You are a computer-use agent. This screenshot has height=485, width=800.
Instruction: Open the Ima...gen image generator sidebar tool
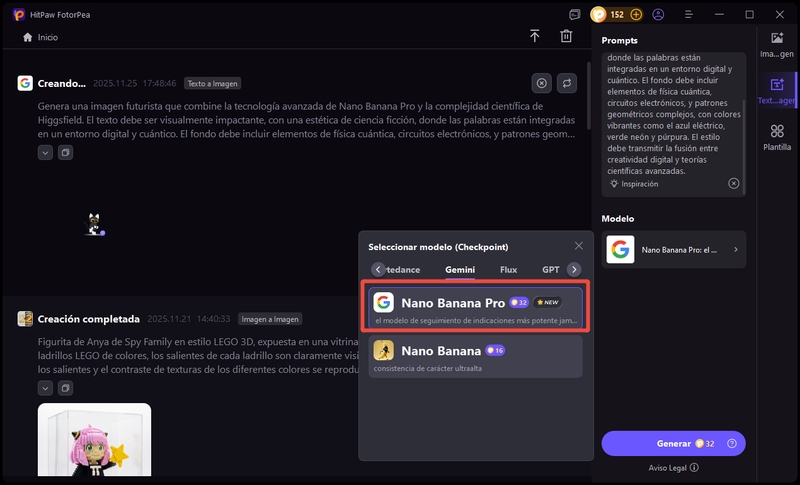tap(777, 44)
